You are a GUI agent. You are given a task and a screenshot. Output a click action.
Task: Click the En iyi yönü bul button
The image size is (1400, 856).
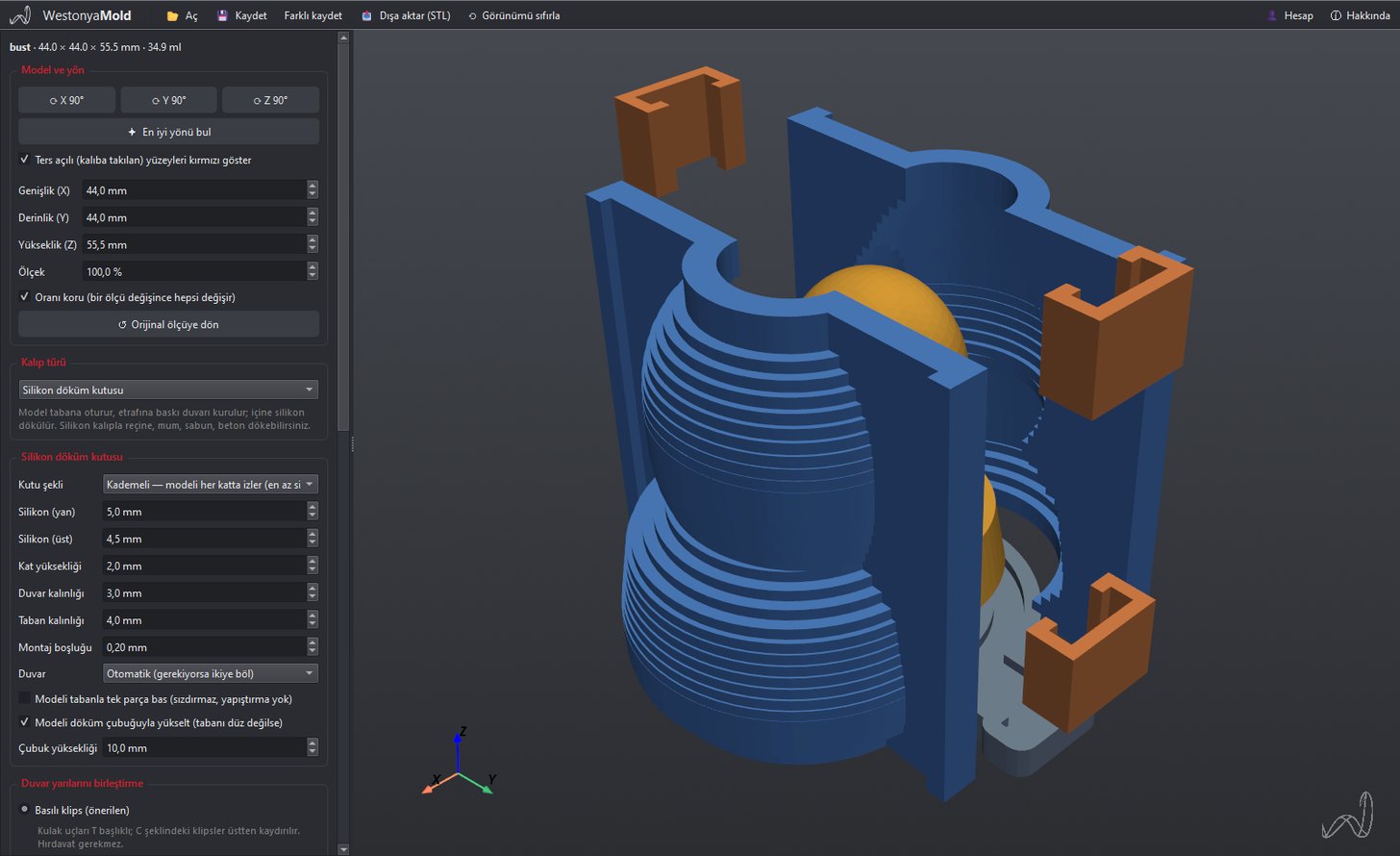[x=168, y=132]
